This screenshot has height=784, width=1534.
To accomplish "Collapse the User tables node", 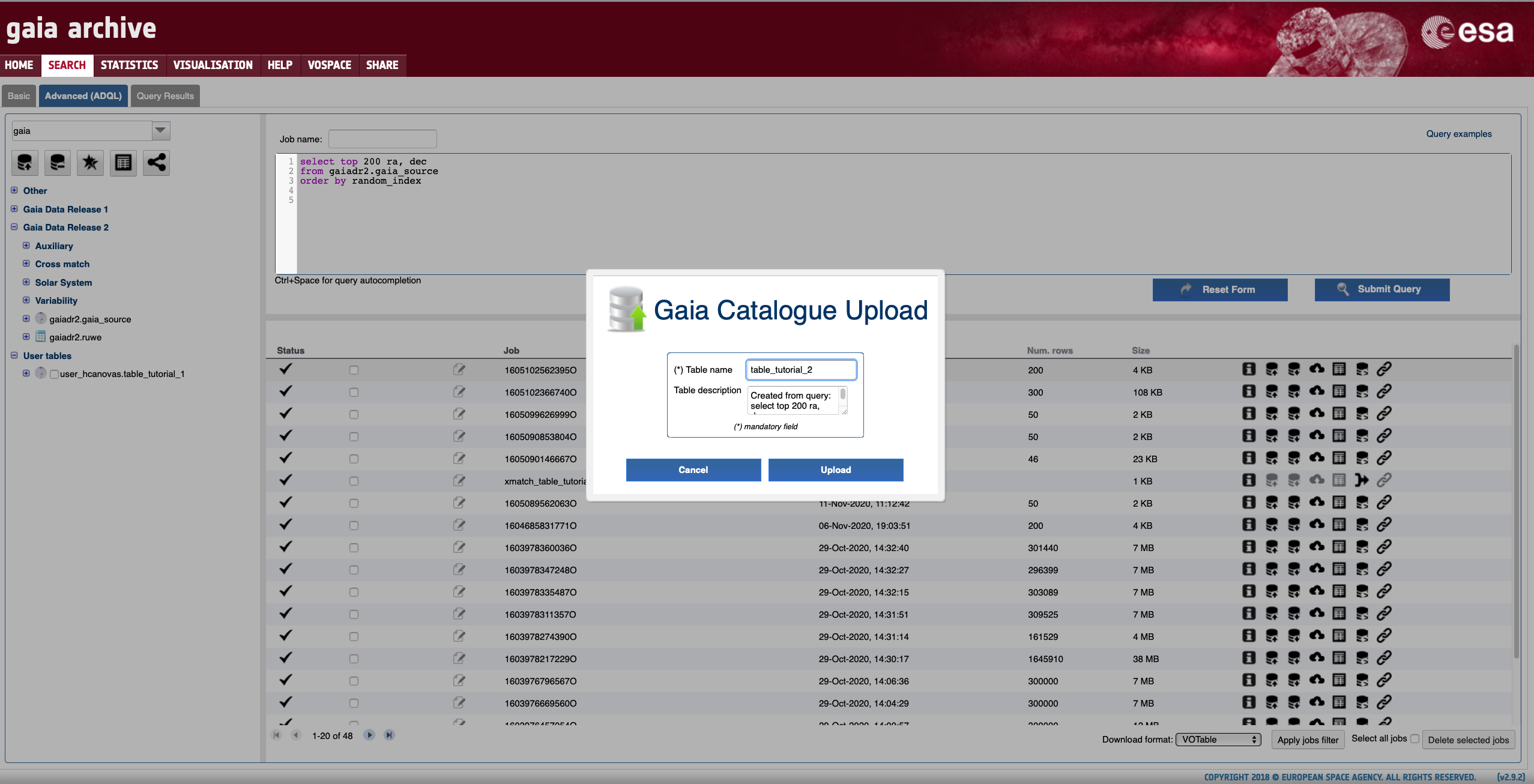I will pyautogui.click(x=14, y=355).
